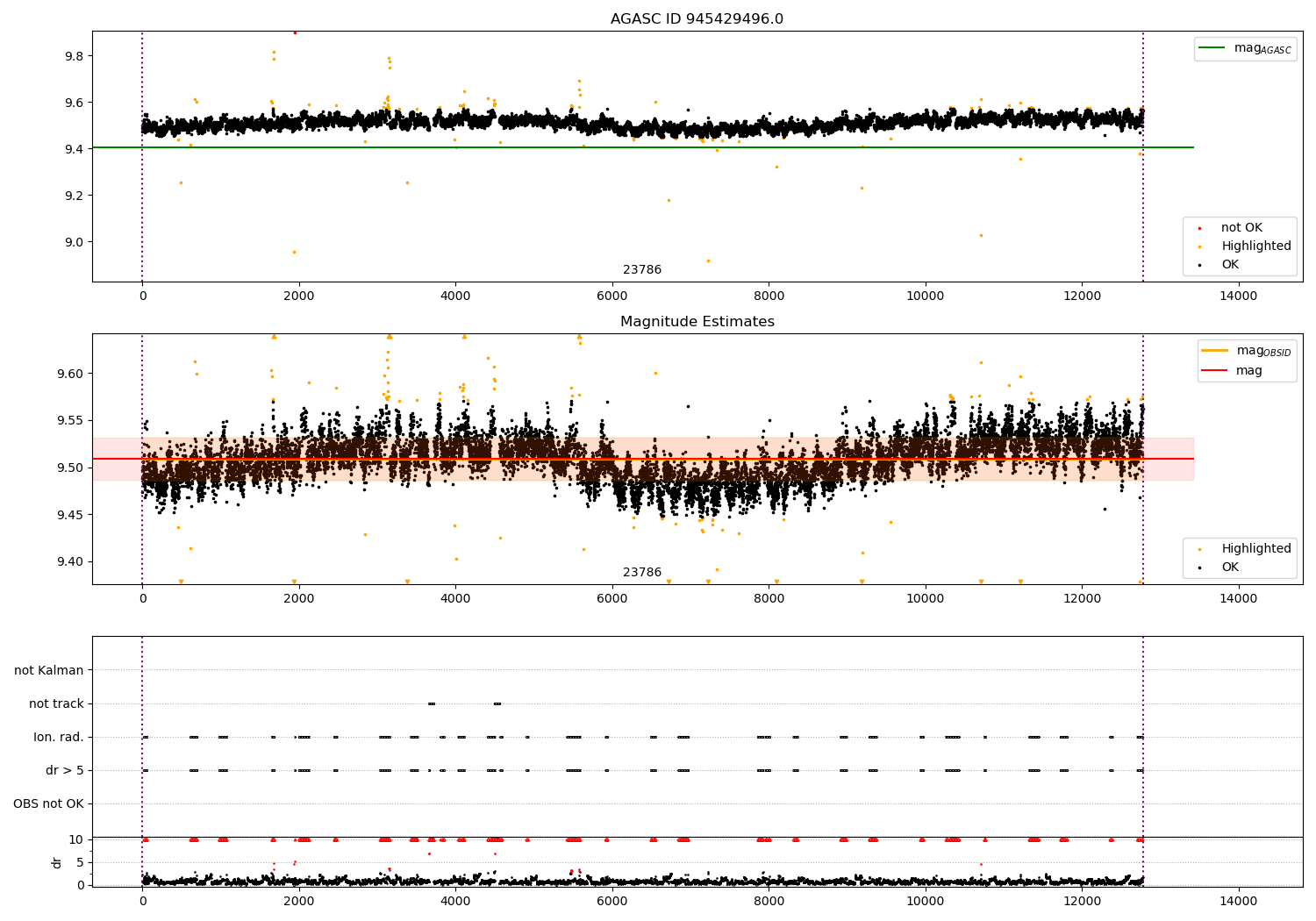This screenshot has width=1316, height=921.
Task: Click the 2000 x-tick of the bottom plot
Action: (299, 902)
